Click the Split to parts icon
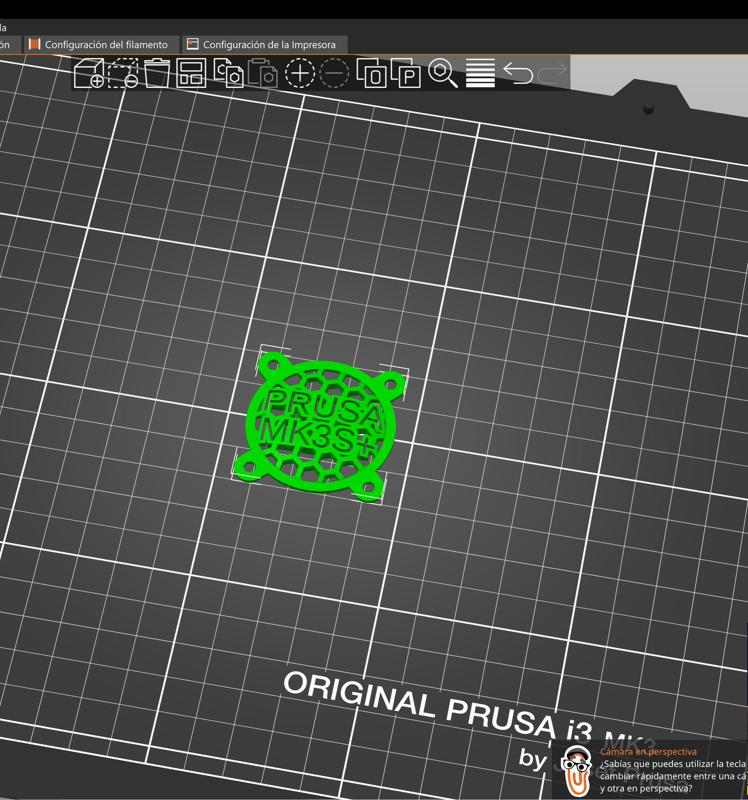Screen dimensions: 748x800 (406, 73)
